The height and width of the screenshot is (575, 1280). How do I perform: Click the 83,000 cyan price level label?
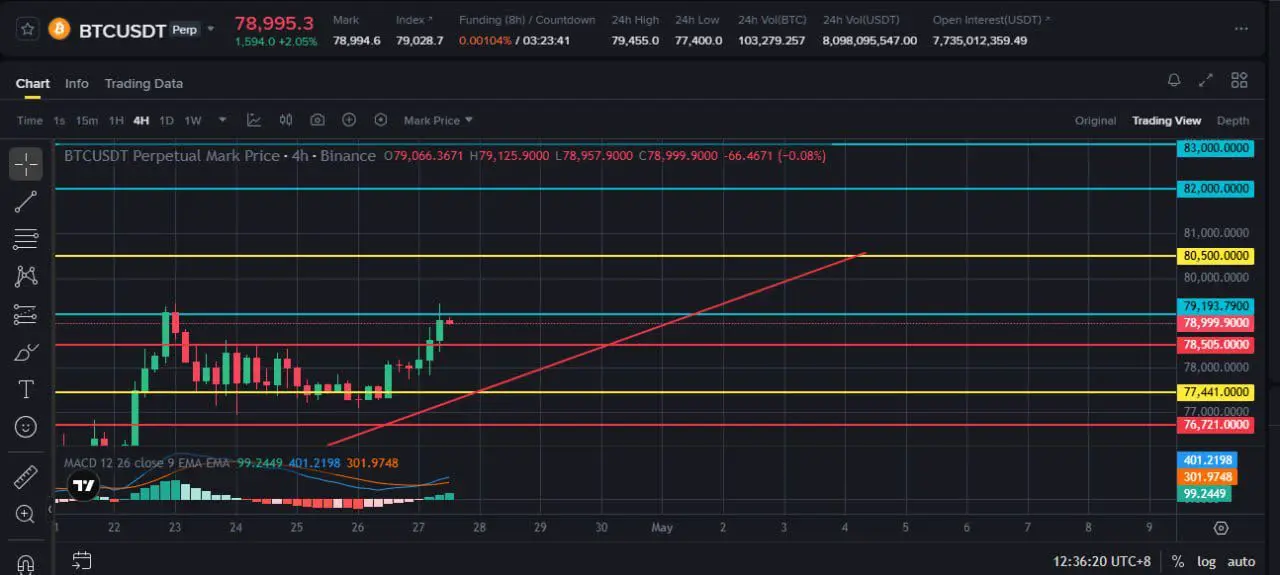click(1216, 148)
